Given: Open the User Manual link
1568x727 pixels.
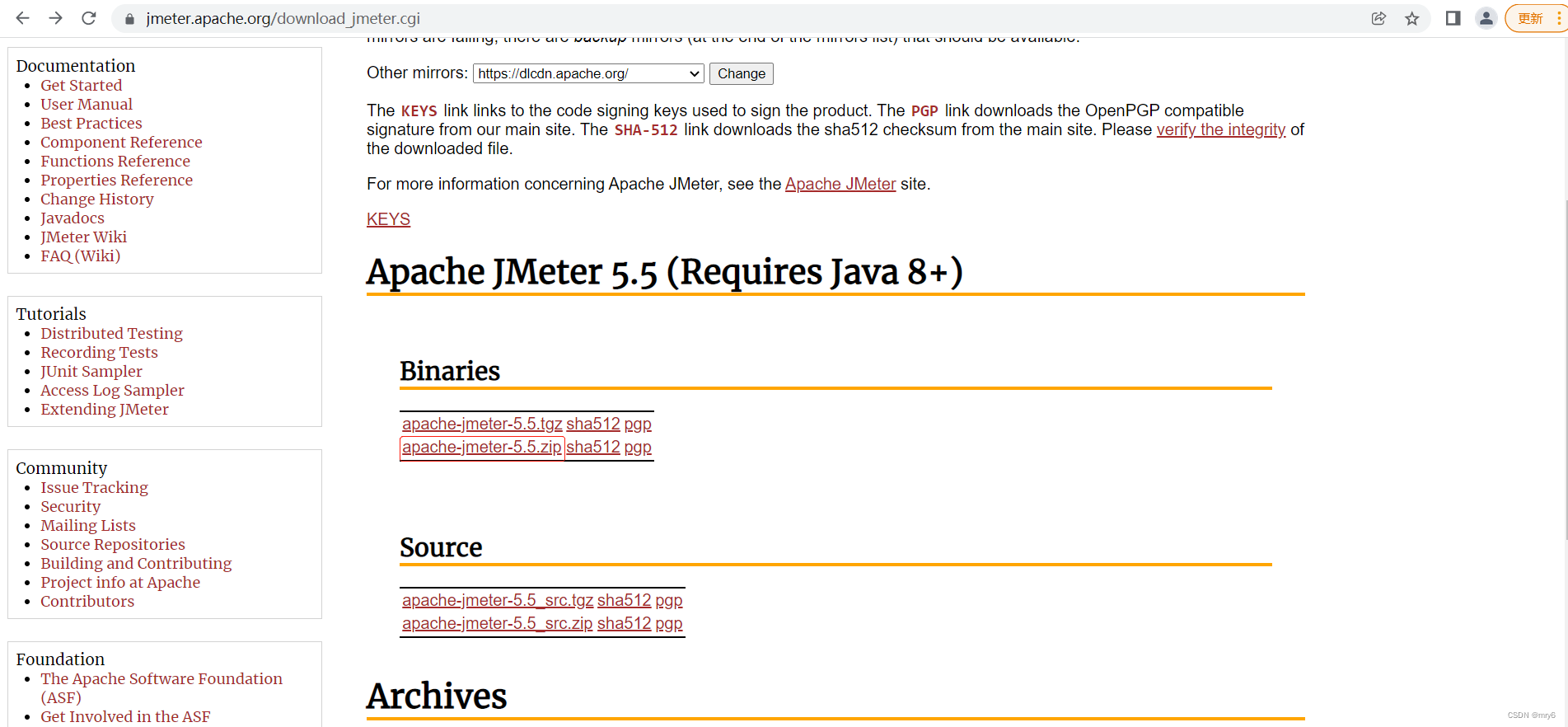Looking at the screenshot, I should point(87,104).
